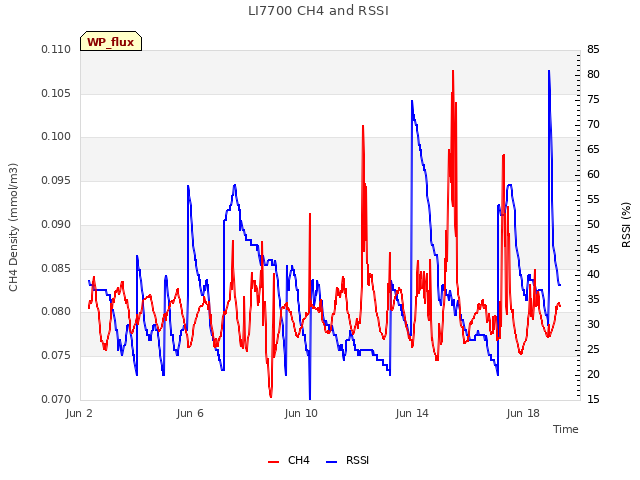The width and height of the screenshot is (640, 480).
Task: Click the CH4 Density (mmol/m3) axis title
Action: click(x=13, y=227)
